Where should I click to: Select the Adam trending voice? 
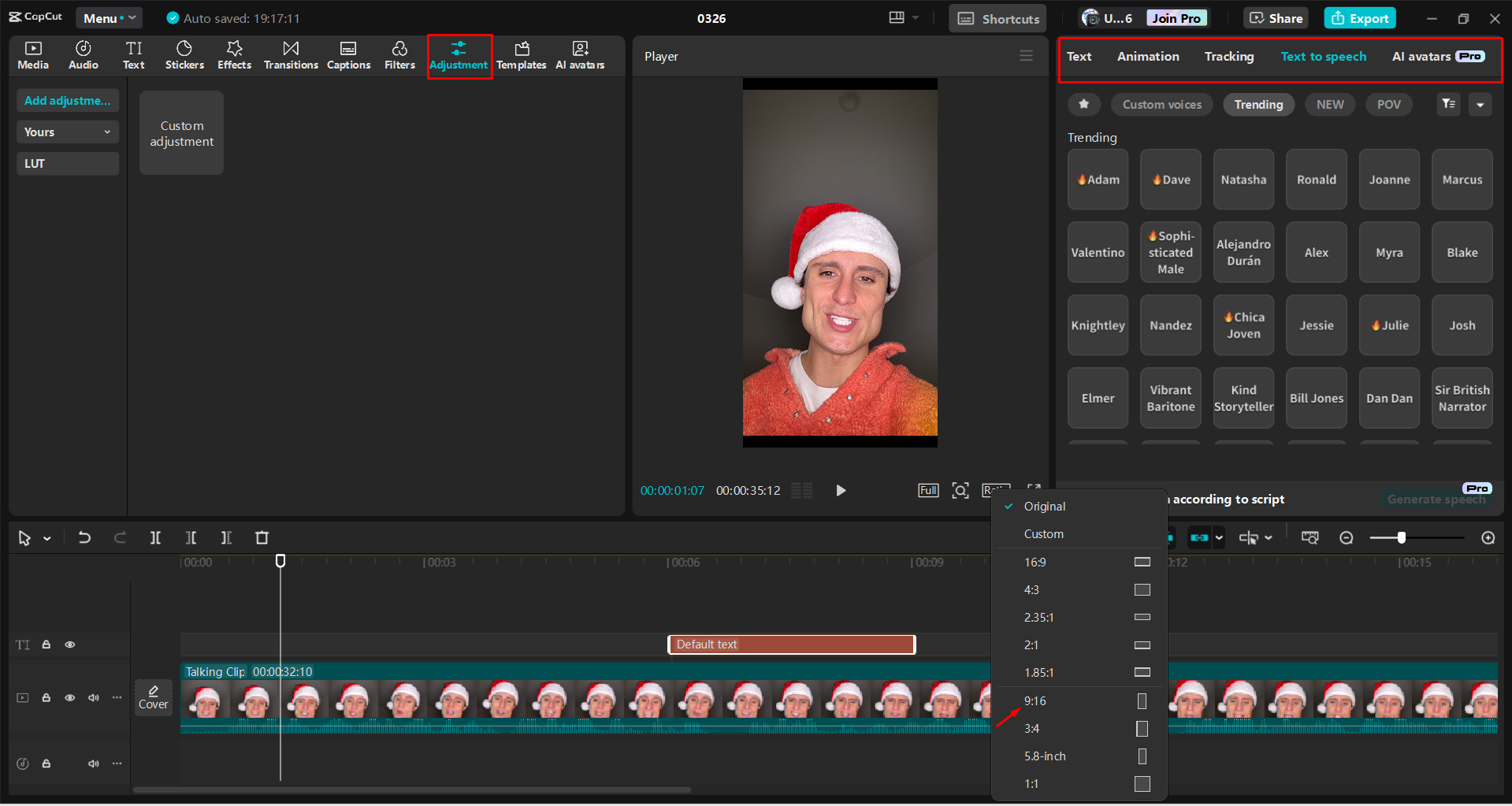click(x=1097, y=179)
